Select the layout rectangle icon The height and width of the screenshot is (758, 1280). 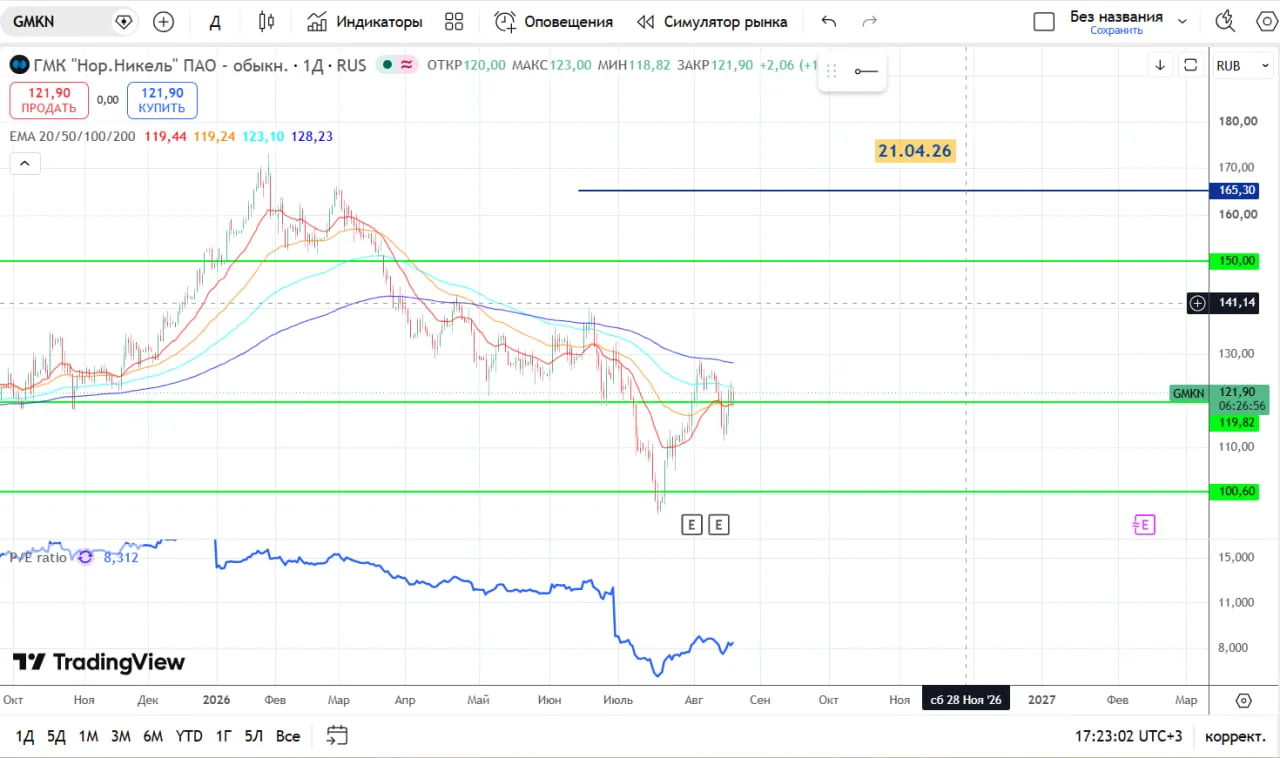coord(1044,22)
